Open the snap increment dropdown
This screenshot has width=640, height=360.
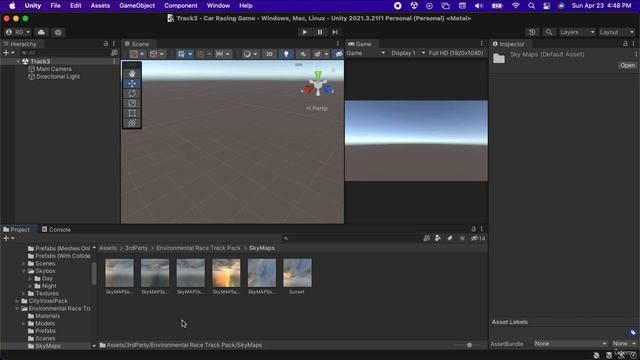coord(222,54)
